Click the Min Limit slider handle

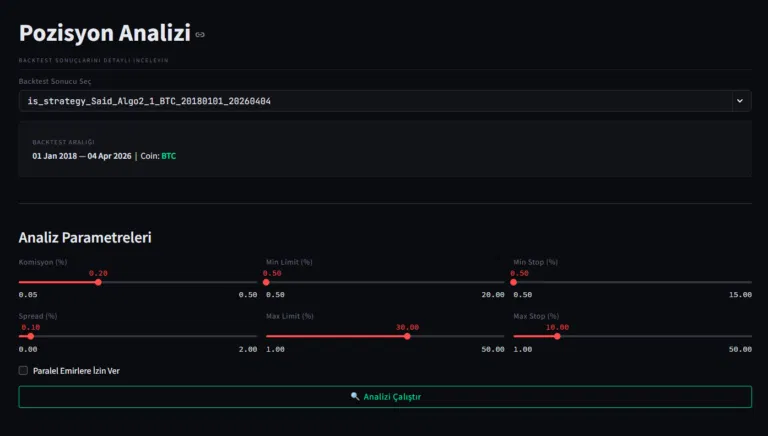pyautogui.click(x=266, y=282)
